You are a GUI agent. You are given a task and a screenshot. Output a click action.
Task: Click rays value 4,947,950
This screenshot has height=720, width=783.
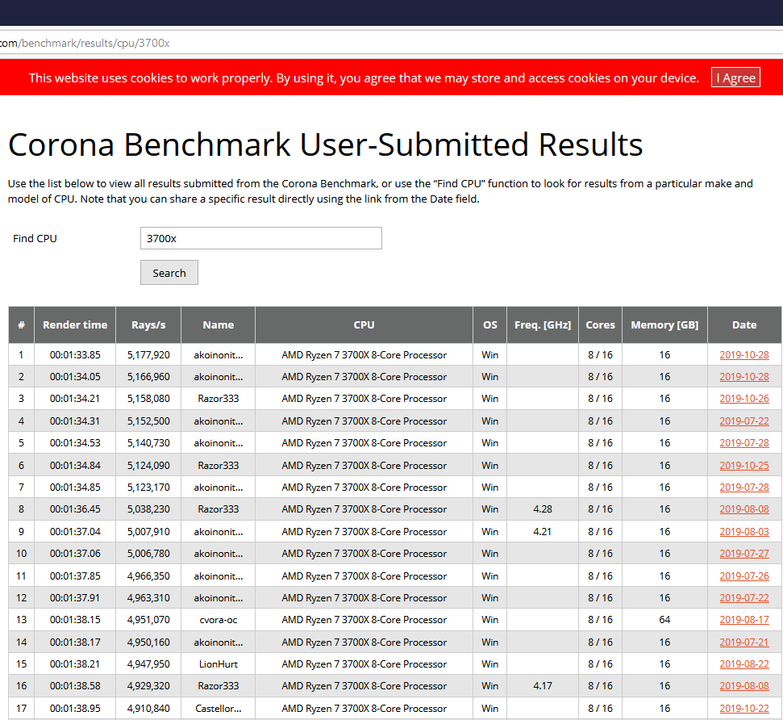(x=148, y=665)
